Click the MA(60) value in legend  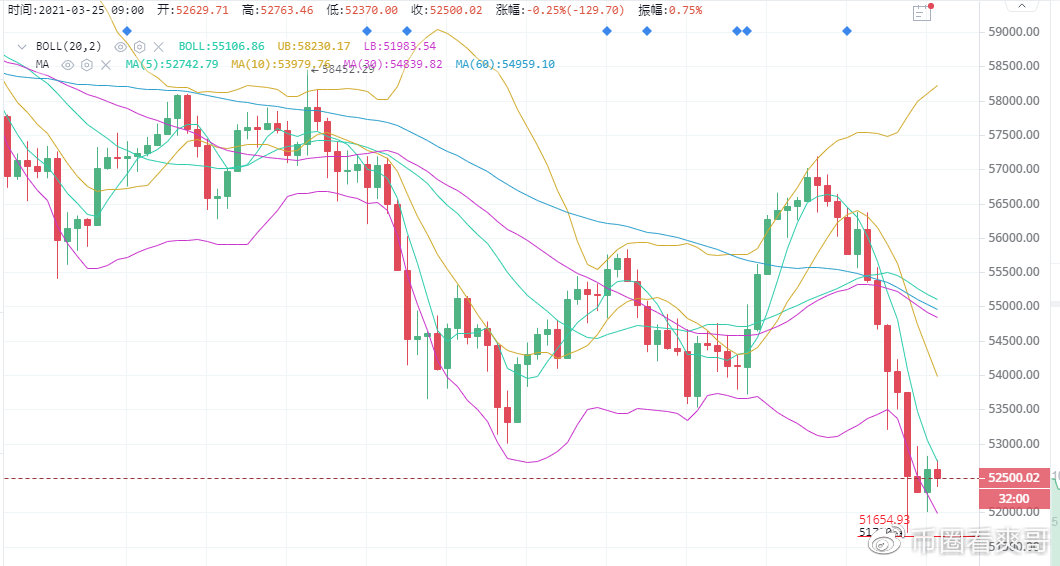click(505, 65)
